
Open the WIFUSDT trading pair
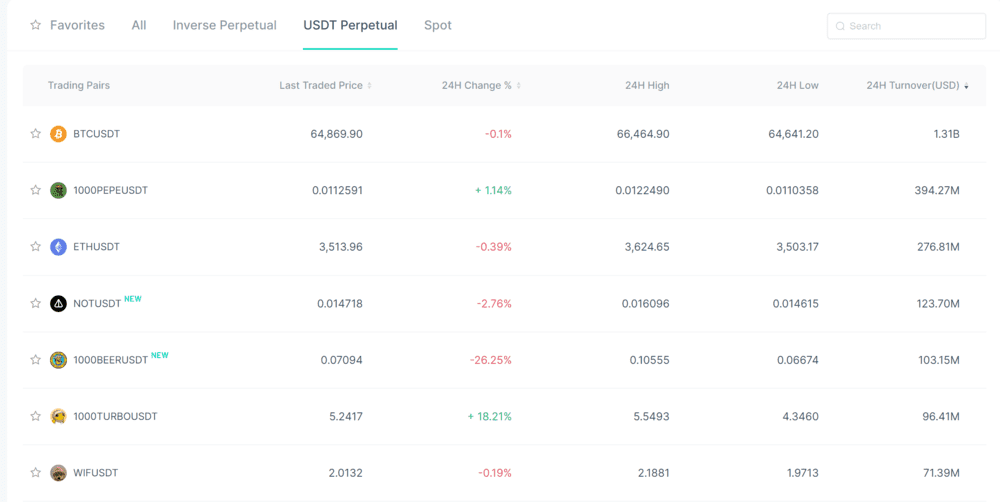(96, 473)
